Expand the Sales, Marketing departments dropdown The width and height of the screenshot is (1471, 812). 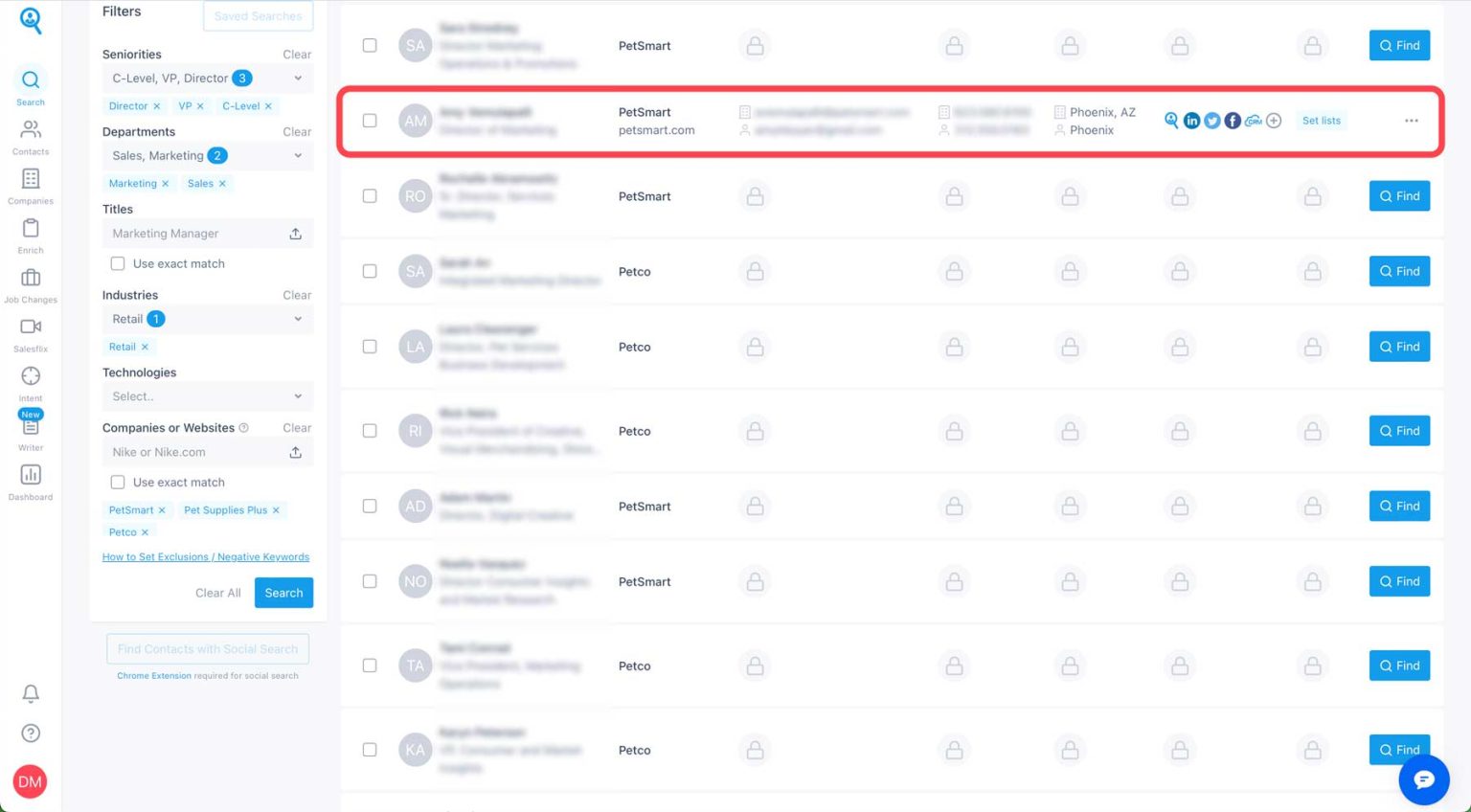(207, 155)
